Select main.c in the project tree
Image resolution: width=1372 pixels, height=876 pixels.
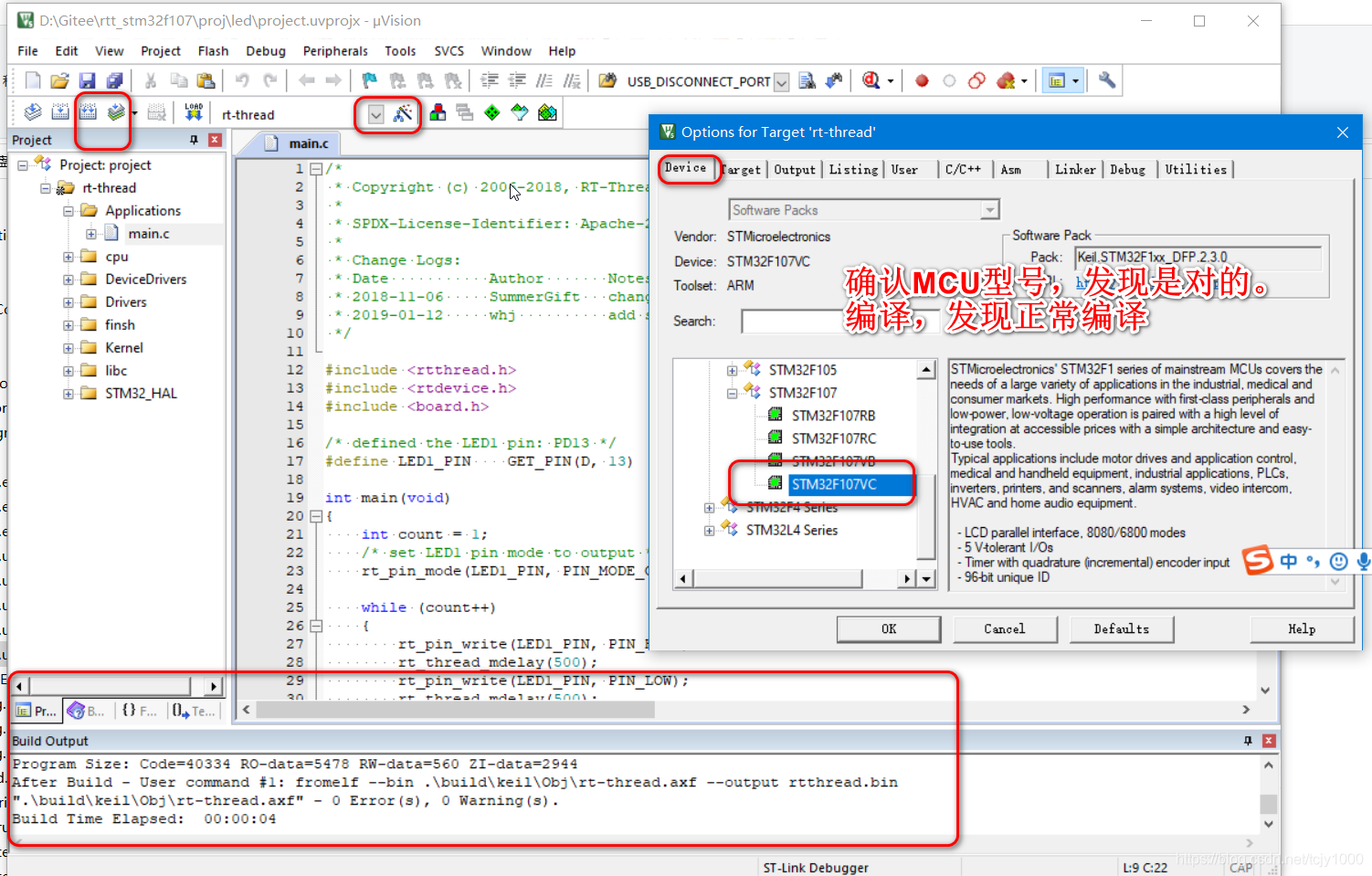[x=149, y=234]
